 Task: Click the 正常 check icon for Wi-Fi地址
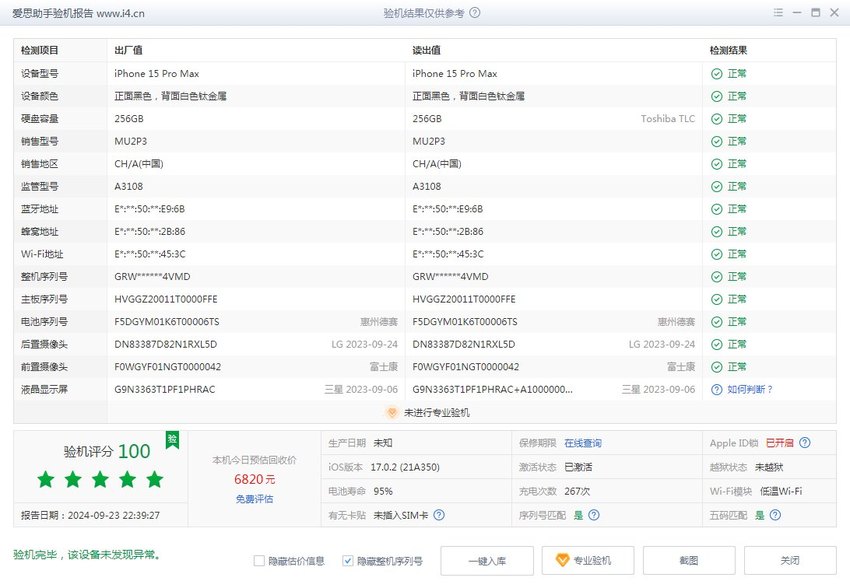tap(717, 254)
